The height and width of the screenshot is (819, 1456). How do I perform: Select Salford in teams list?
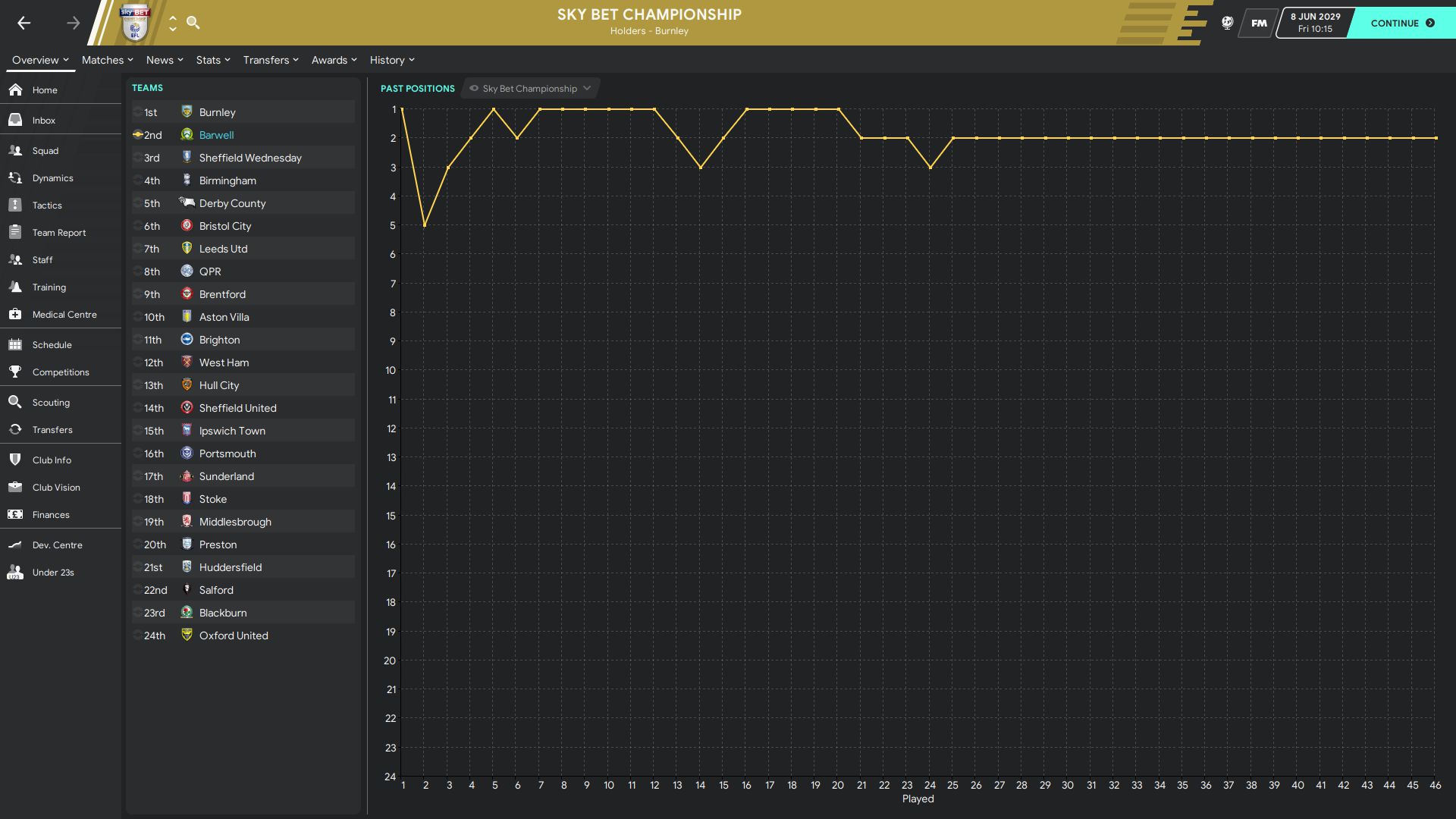pos(243,589)
